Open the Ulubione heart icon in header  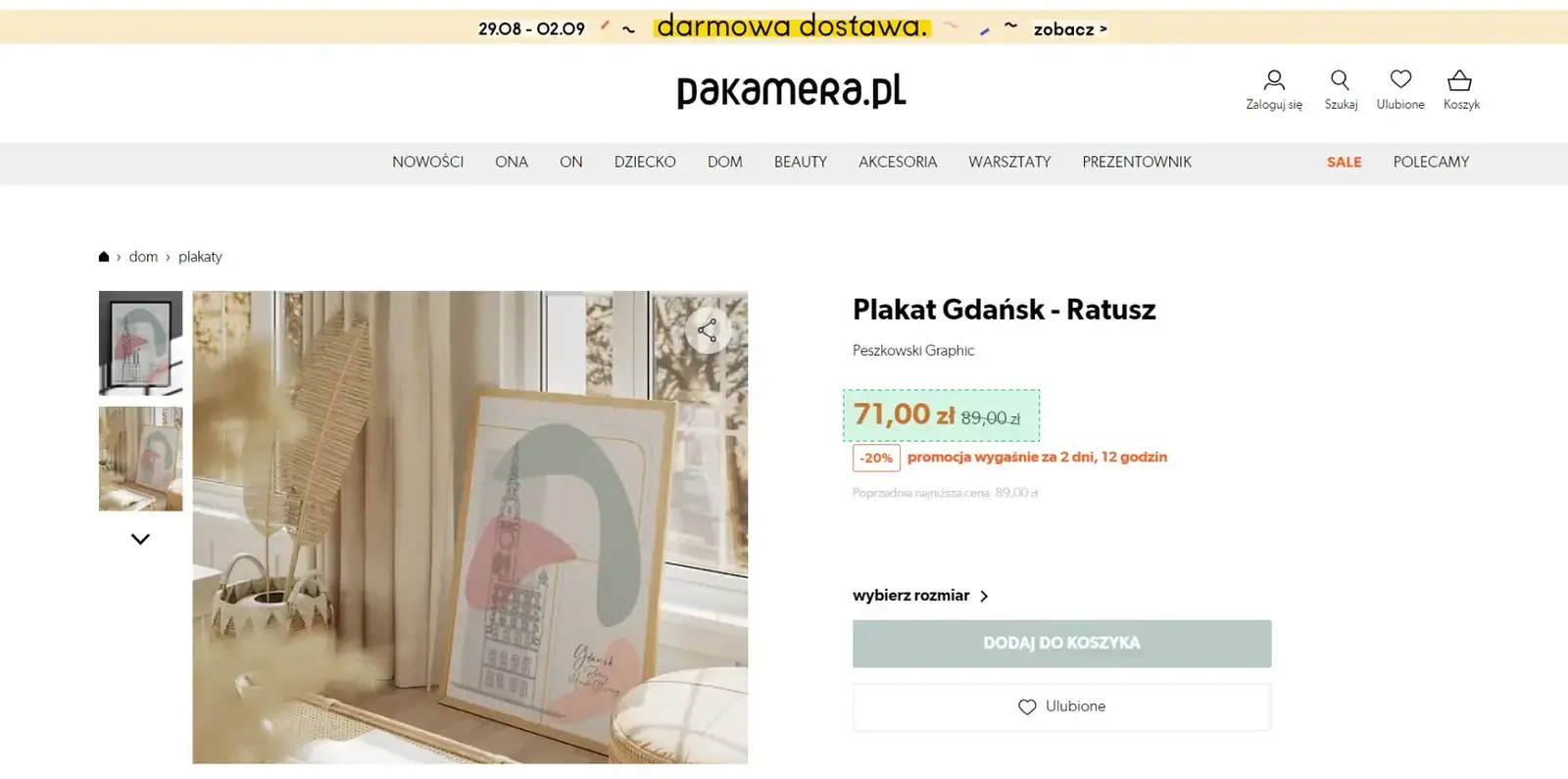(x=1400, y=79)
